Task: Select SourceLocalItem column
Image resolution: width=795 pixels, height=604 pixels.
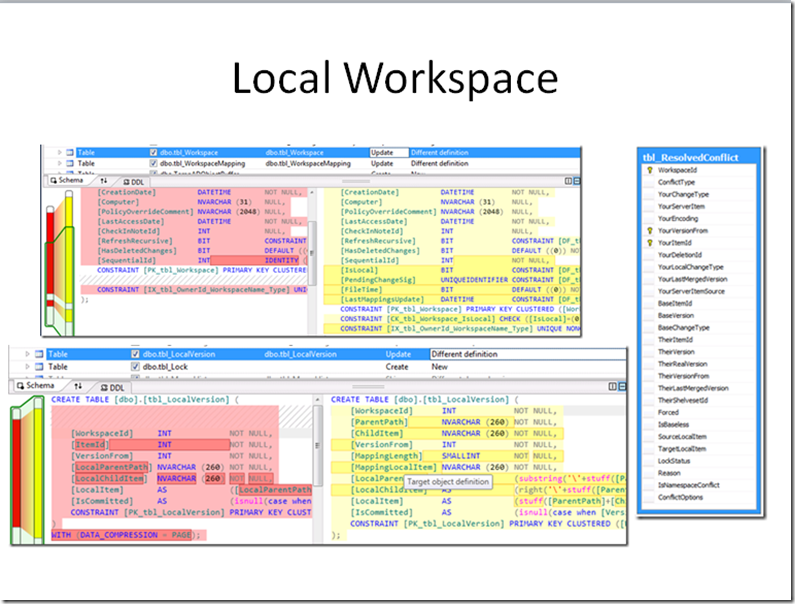Action: 682,437
